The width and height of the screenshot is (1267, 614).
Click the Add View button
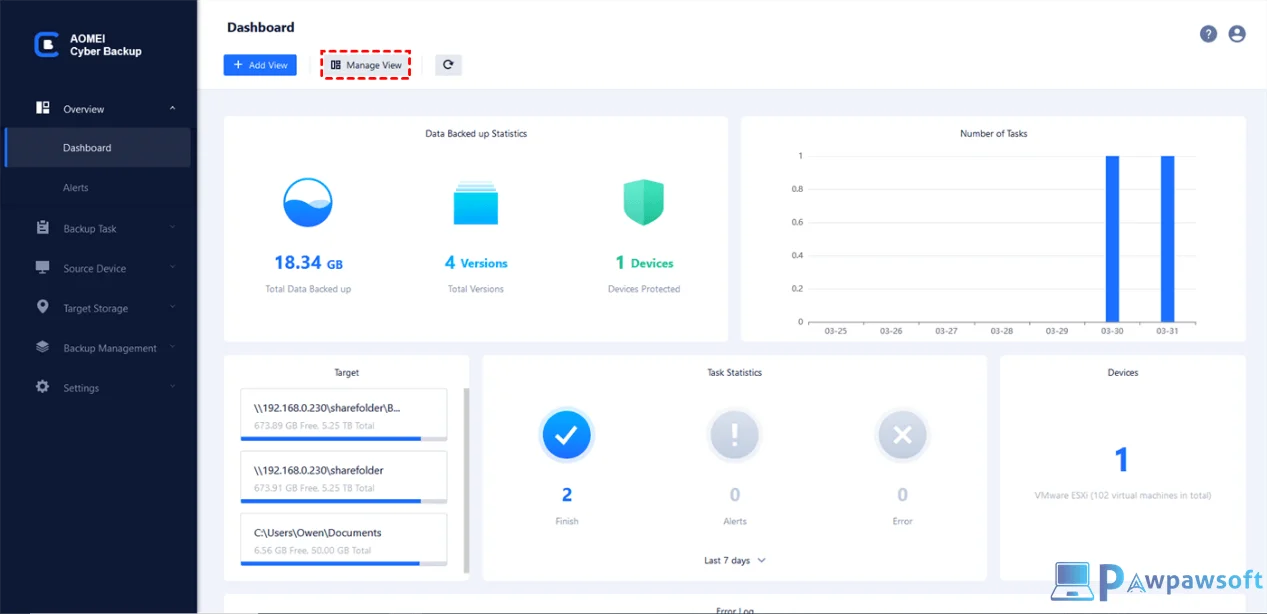pyautogui.click(x=260, y=65)
